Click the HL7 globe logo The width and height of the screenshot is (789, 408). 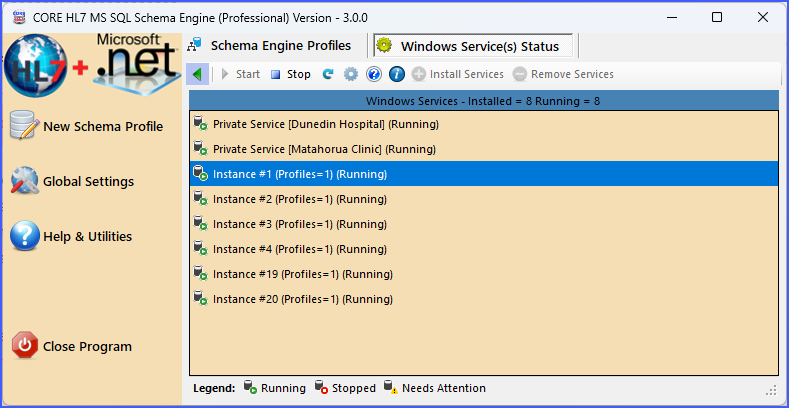[35, 65]
